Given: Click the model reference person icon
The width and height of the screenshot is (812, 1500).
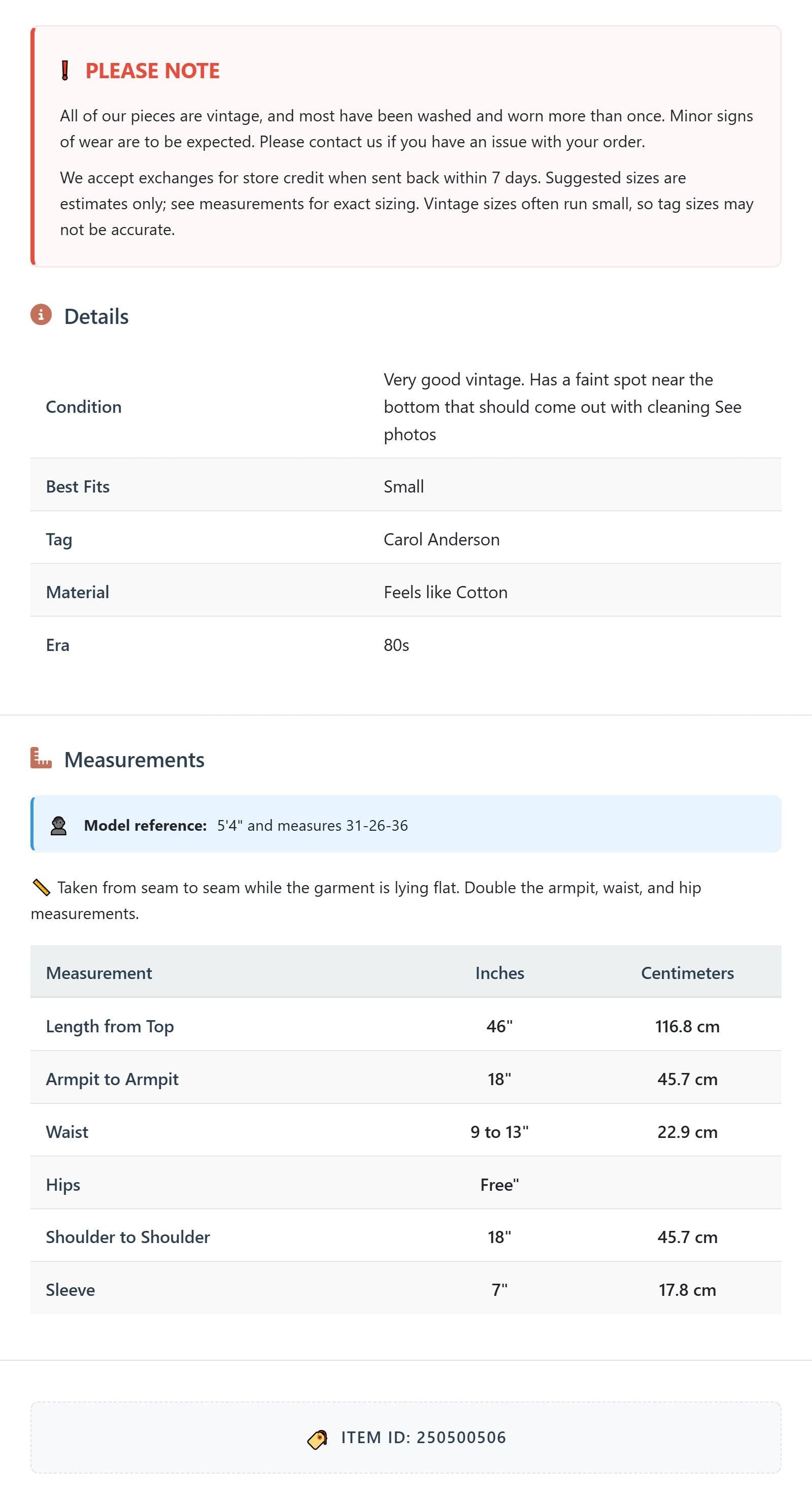Looking at the screenshot, I should (58, 825).
